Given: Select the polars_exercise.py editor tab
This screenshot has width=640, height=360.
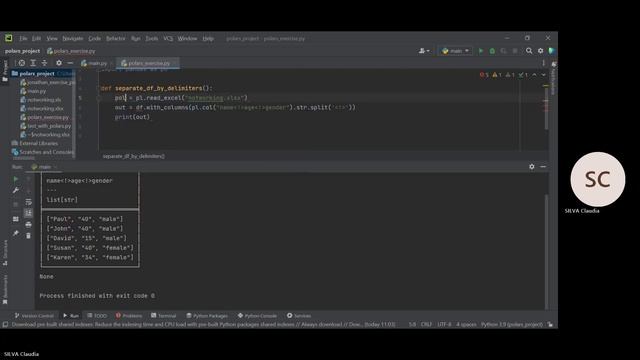Looking at the screenshot, I should click(148, 63).
